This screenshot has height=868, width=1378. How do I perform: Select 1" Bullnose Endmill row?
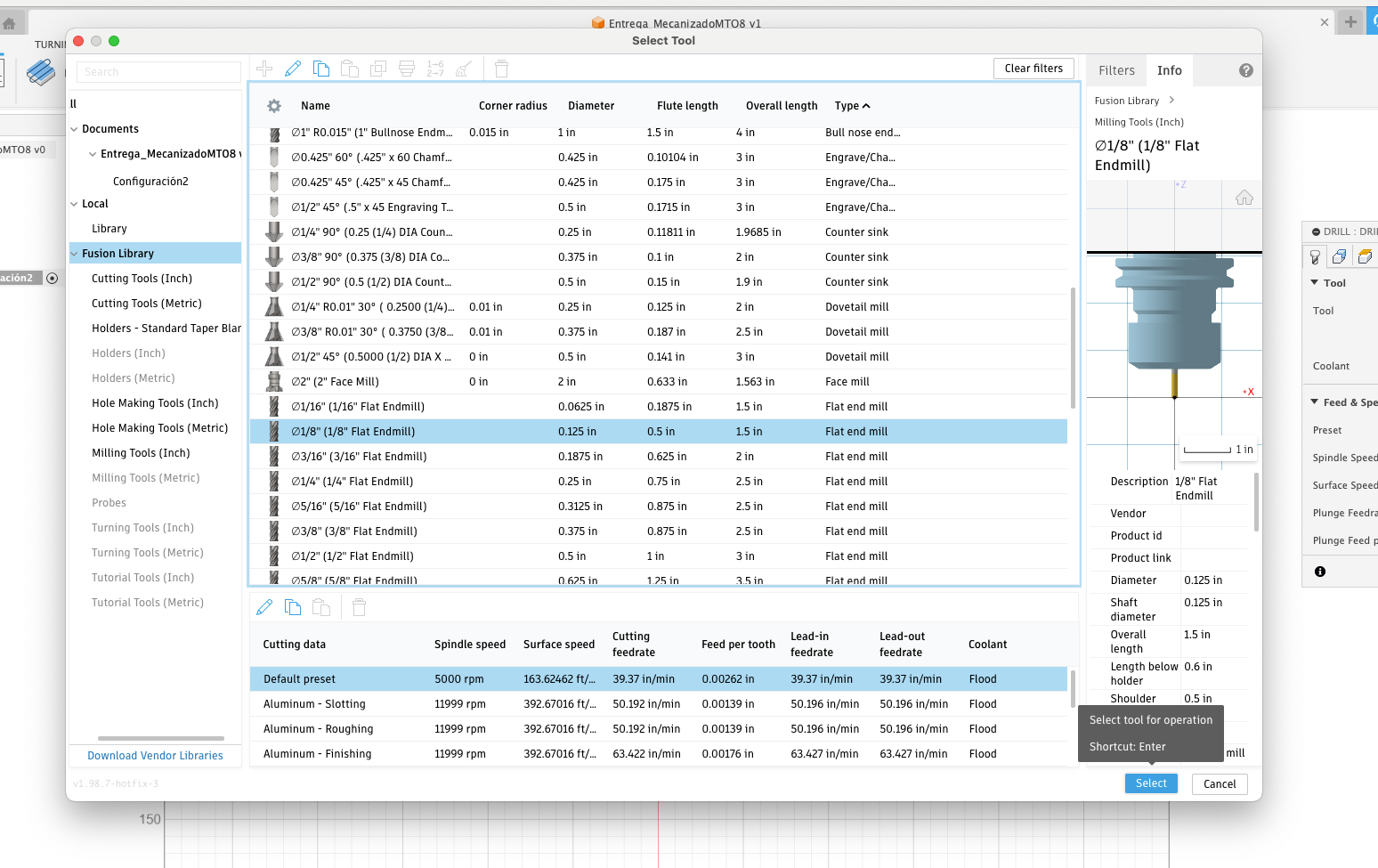[x=659, y=133]
